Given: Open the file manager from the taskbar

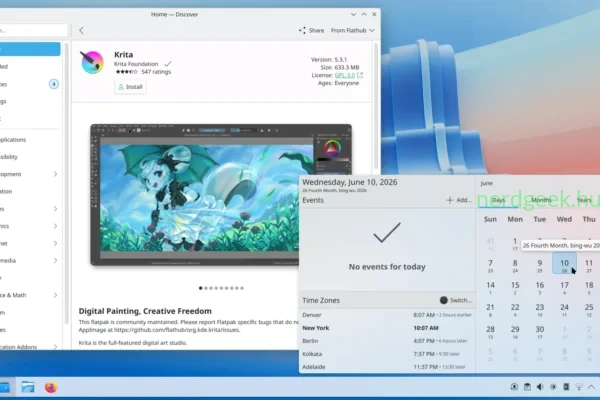Looking at the screenshot, I should click(x=28, y=387).
